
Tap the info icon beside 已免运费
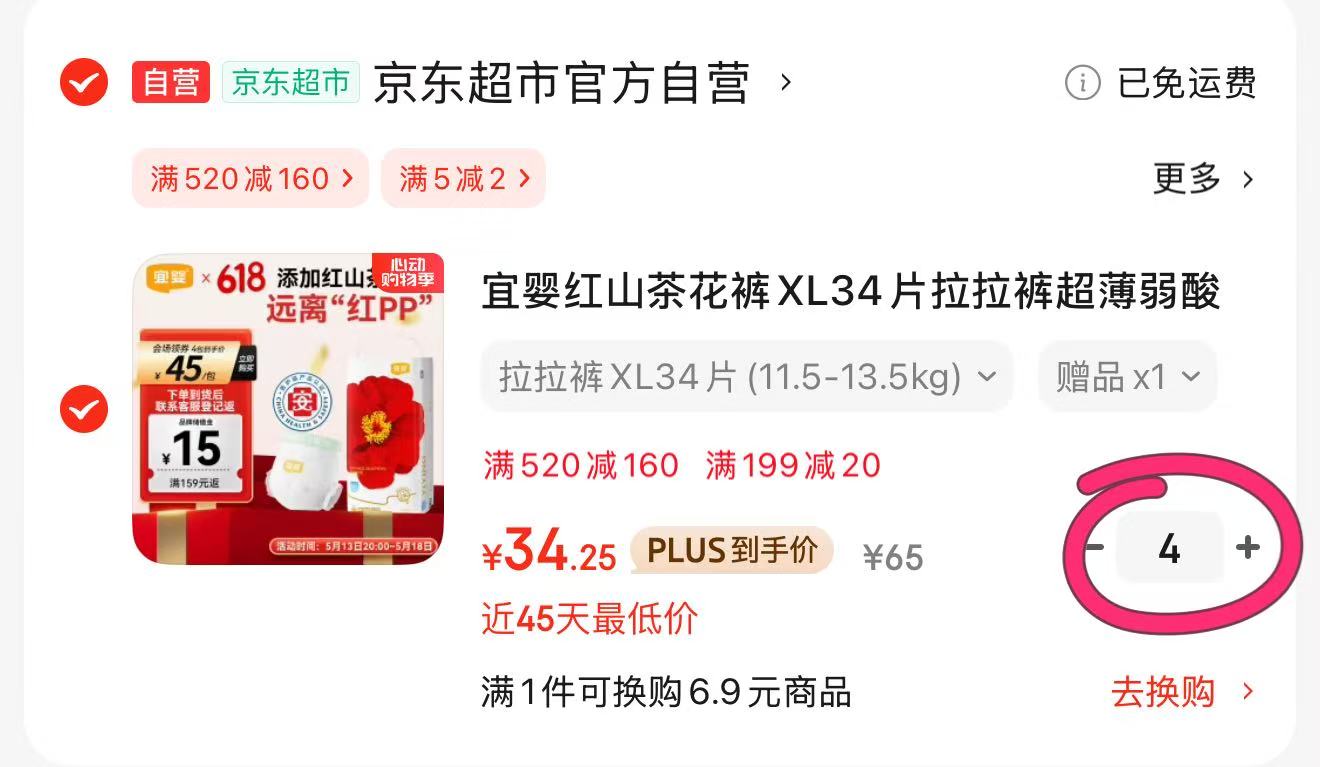point(1082,83)
